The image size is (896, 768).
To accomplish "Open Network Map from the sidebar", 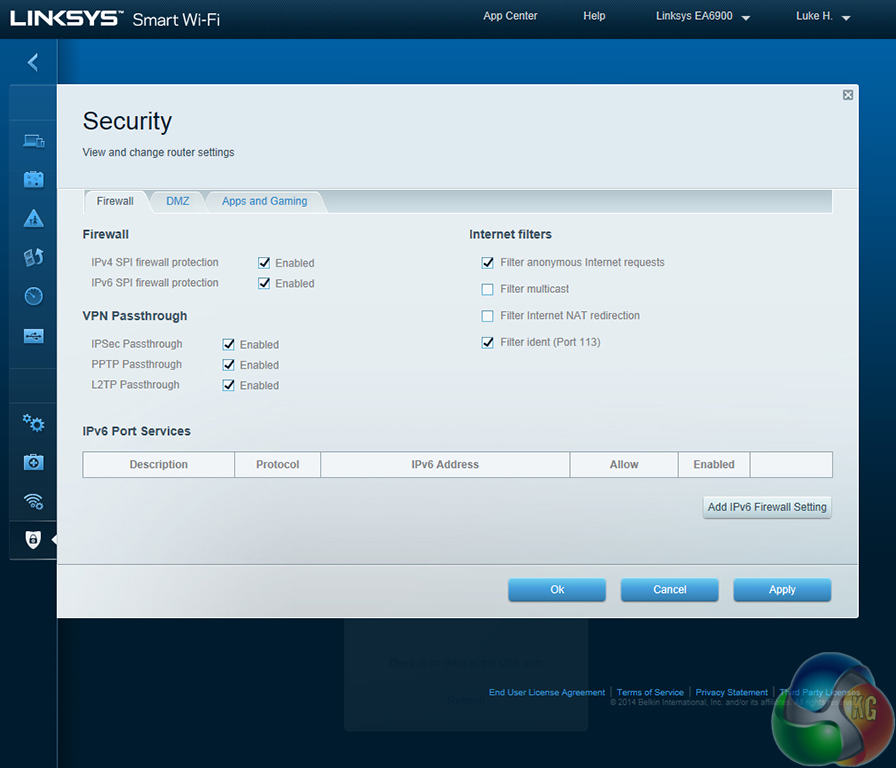I will pos(33,140).
